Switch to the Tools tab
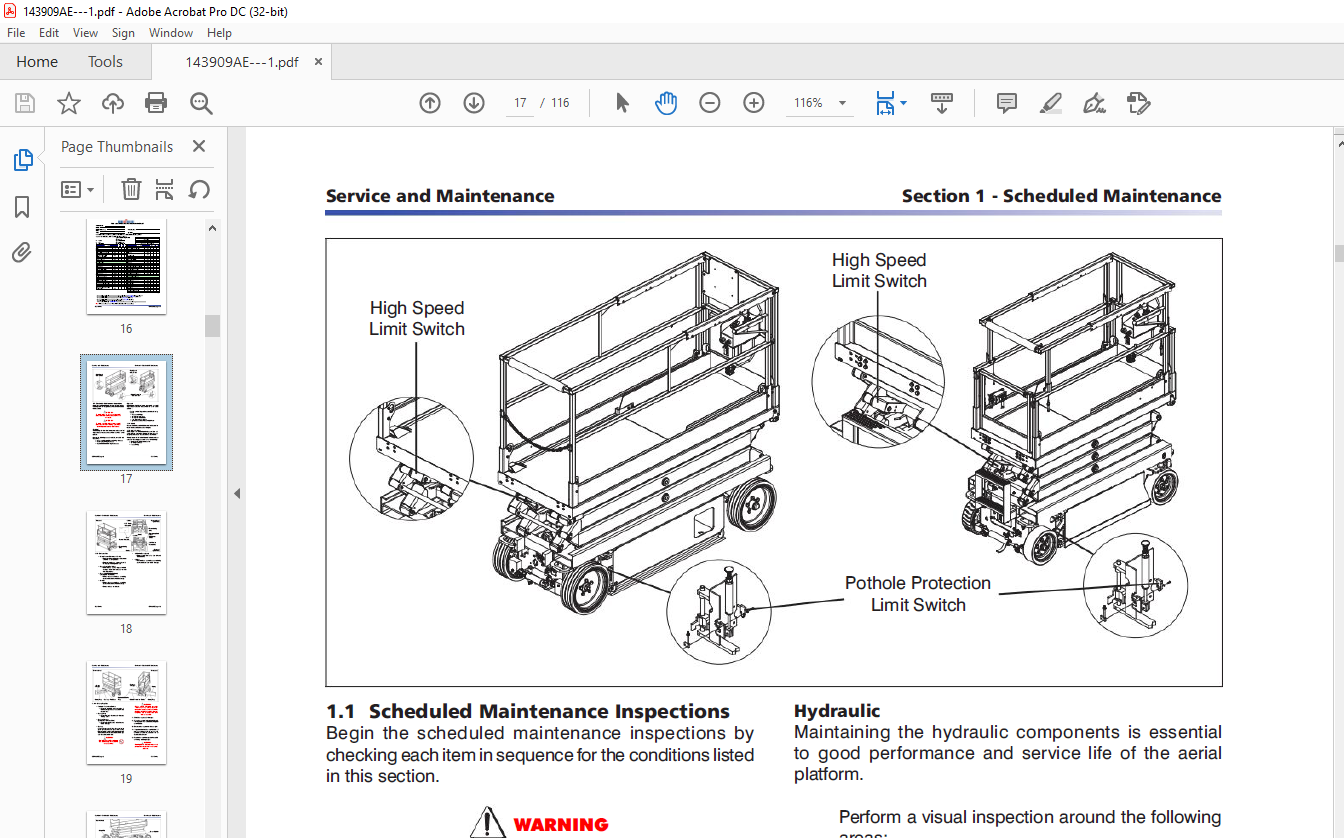The width and height of the screenshot is (1344, 838). 105,62
